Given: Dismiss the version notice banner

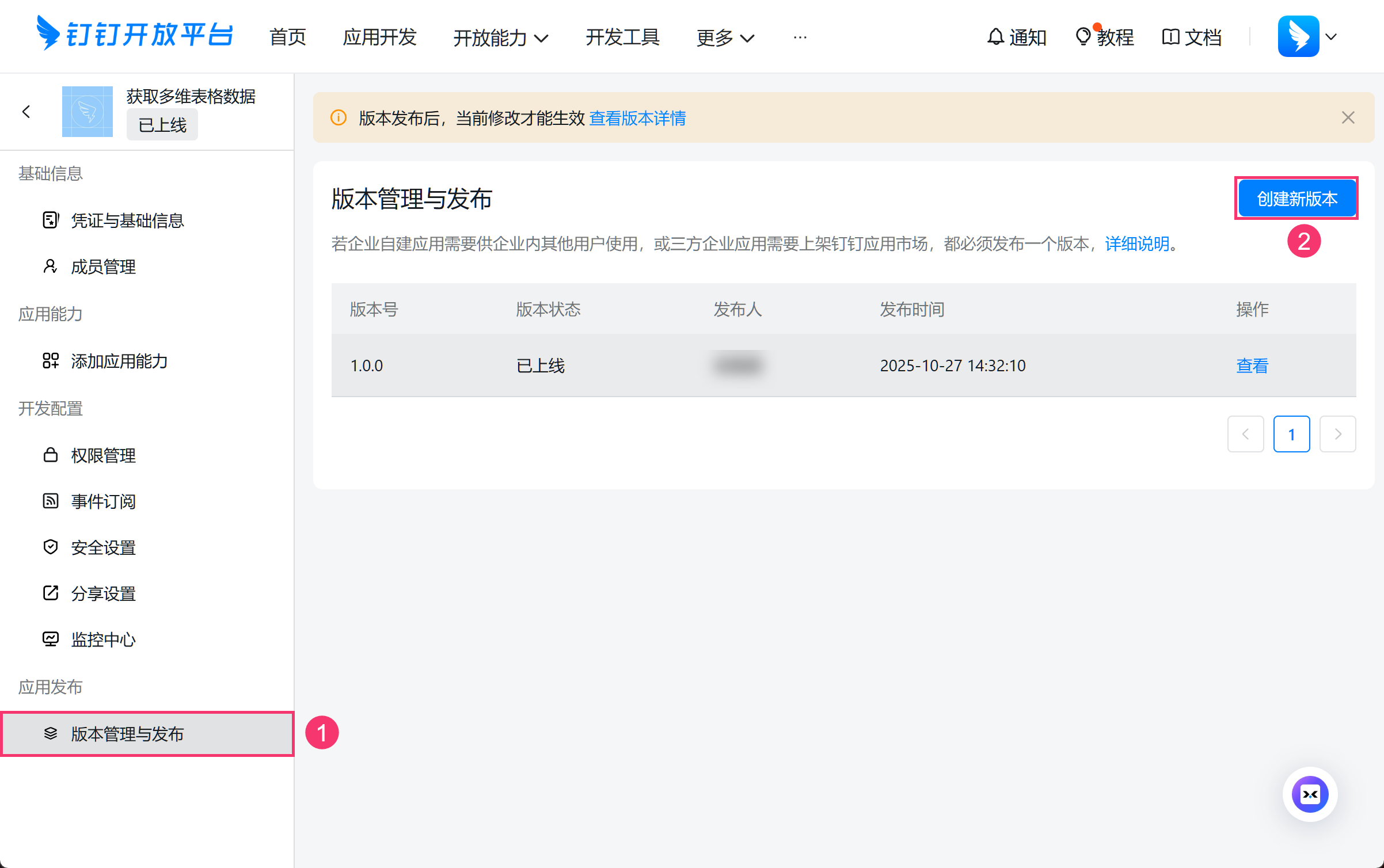Looking at the screenshot, I should tap(1348, 117).
